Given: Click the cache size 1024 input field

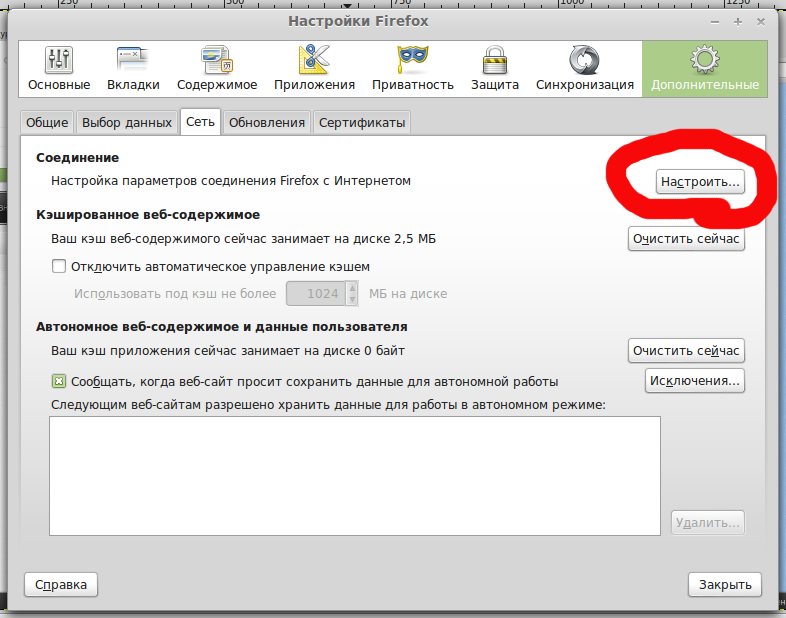Looking at the screenshot, I should pyautogui.click(x=316, y=294).
